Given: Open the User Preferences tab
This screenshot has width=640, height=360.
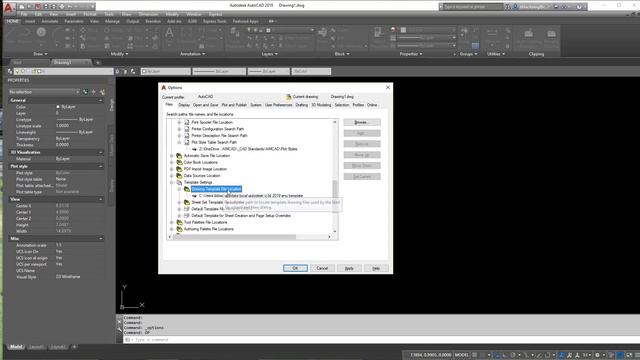Looking at the screenshot, I should pyautogui.click(x=278, y=105).
